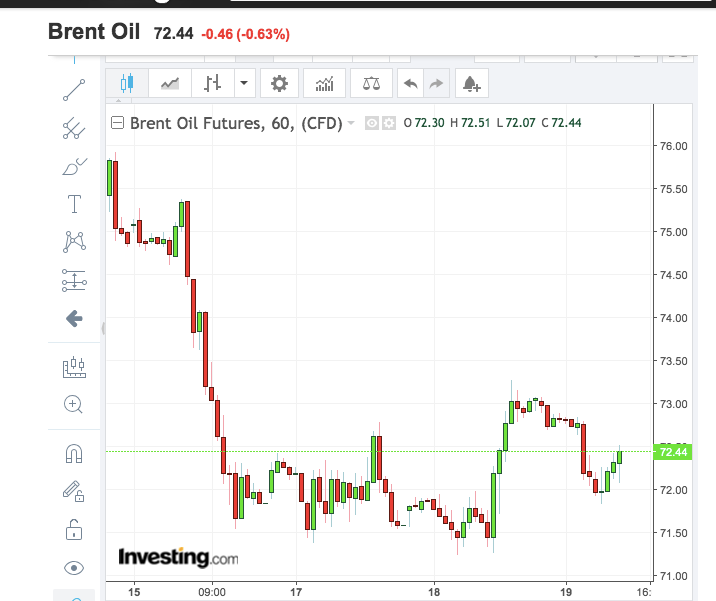Select the measure tool with candlestick ruler
Viewport: 716px width, 601px height.
pos(74,367)
